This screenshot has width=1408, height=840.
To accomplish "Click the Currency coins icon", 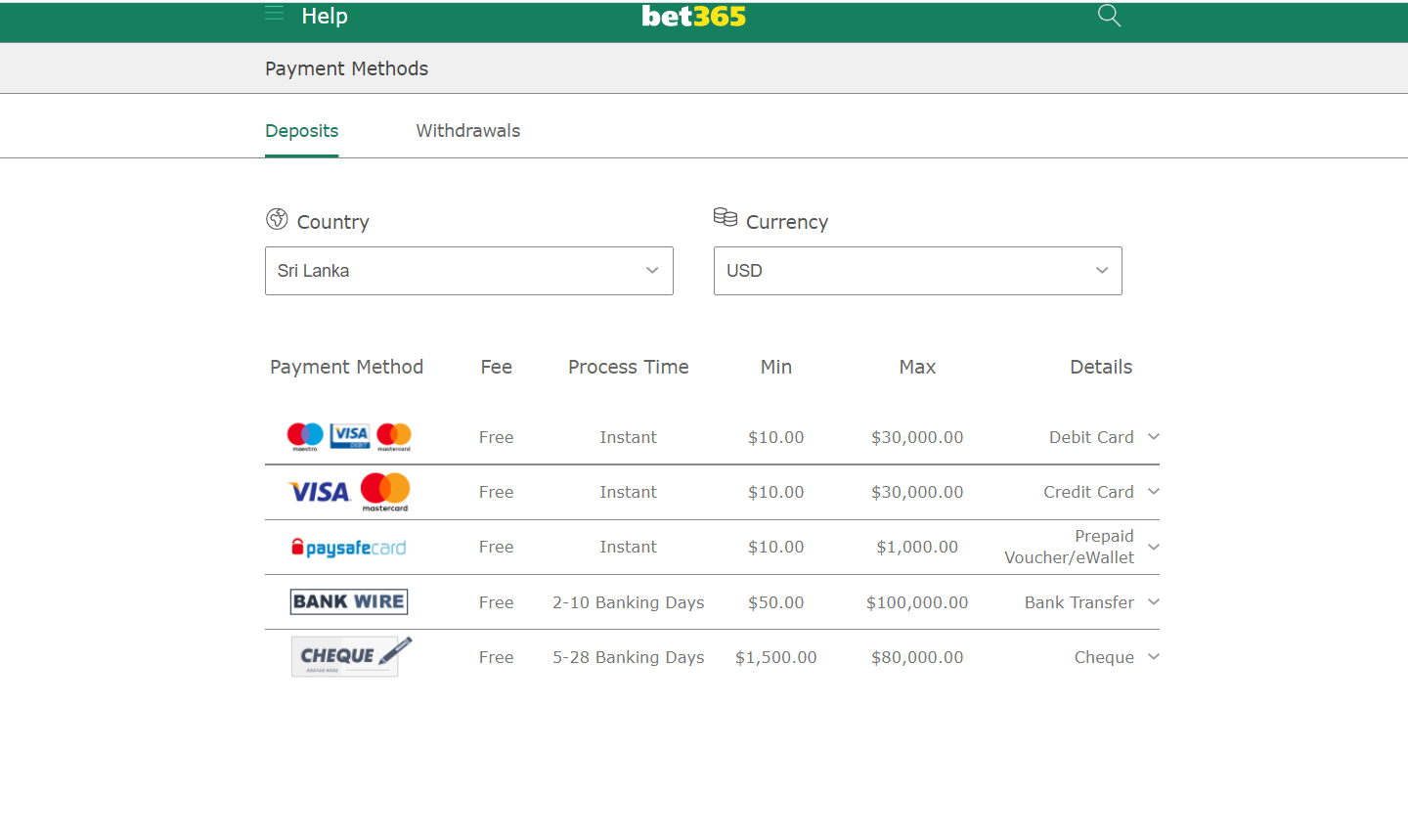I will (x=726, y=217).
